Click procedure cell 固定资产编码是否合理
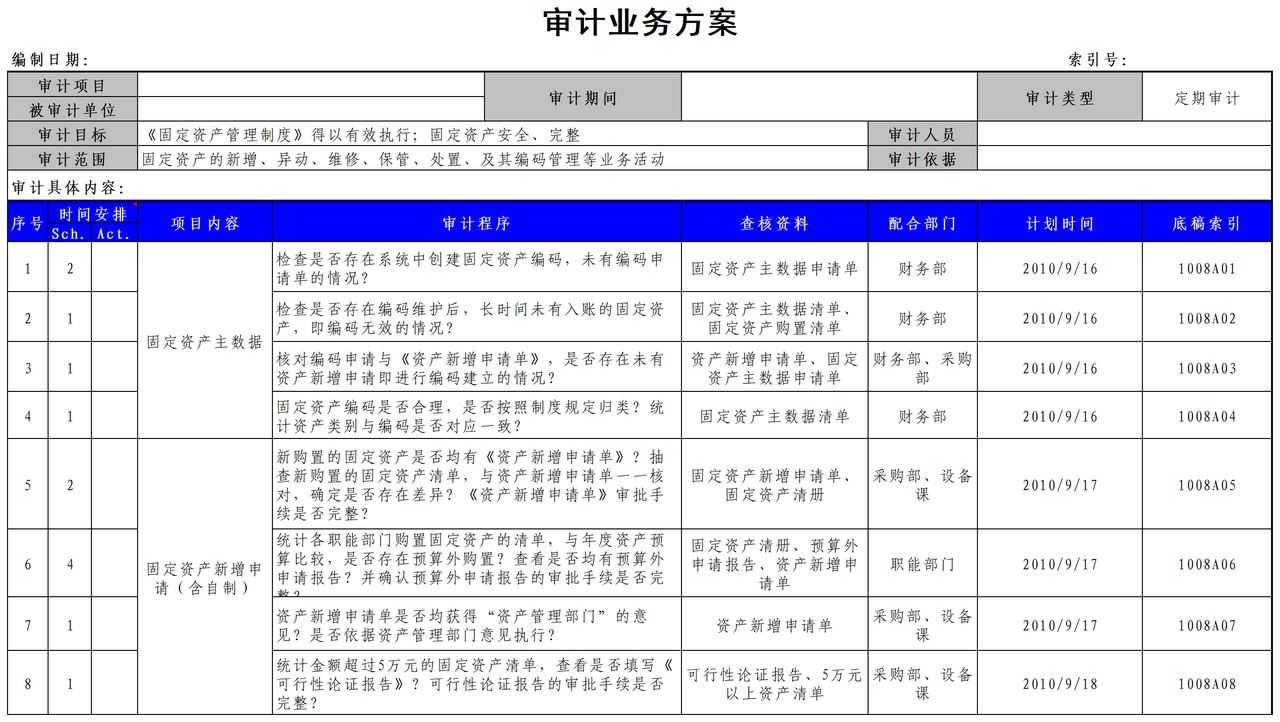Viewport: 1280px width, 722px height. click(477, 415)
